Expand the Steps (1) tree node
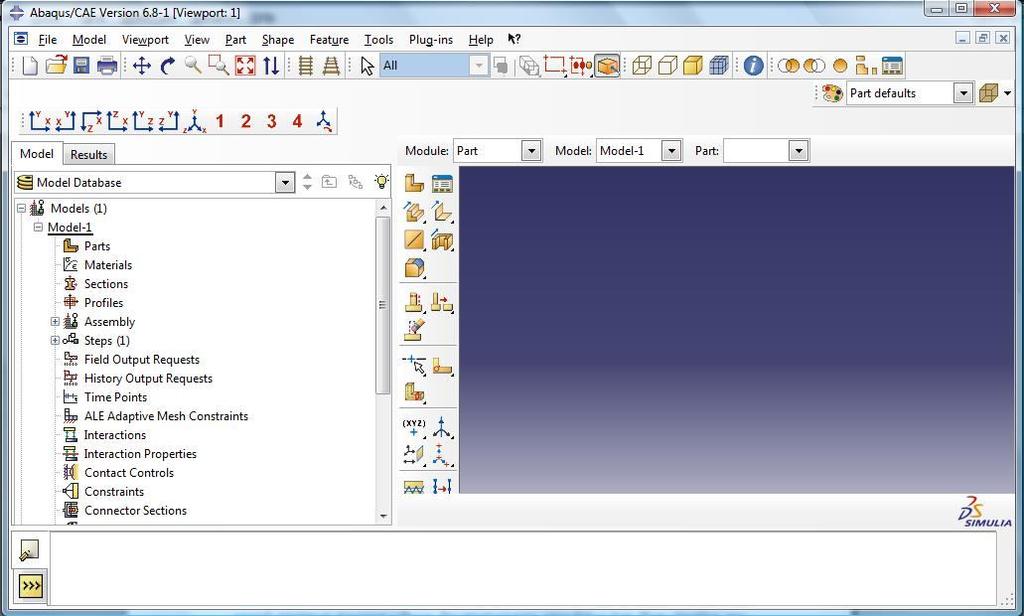 [55, 340]
